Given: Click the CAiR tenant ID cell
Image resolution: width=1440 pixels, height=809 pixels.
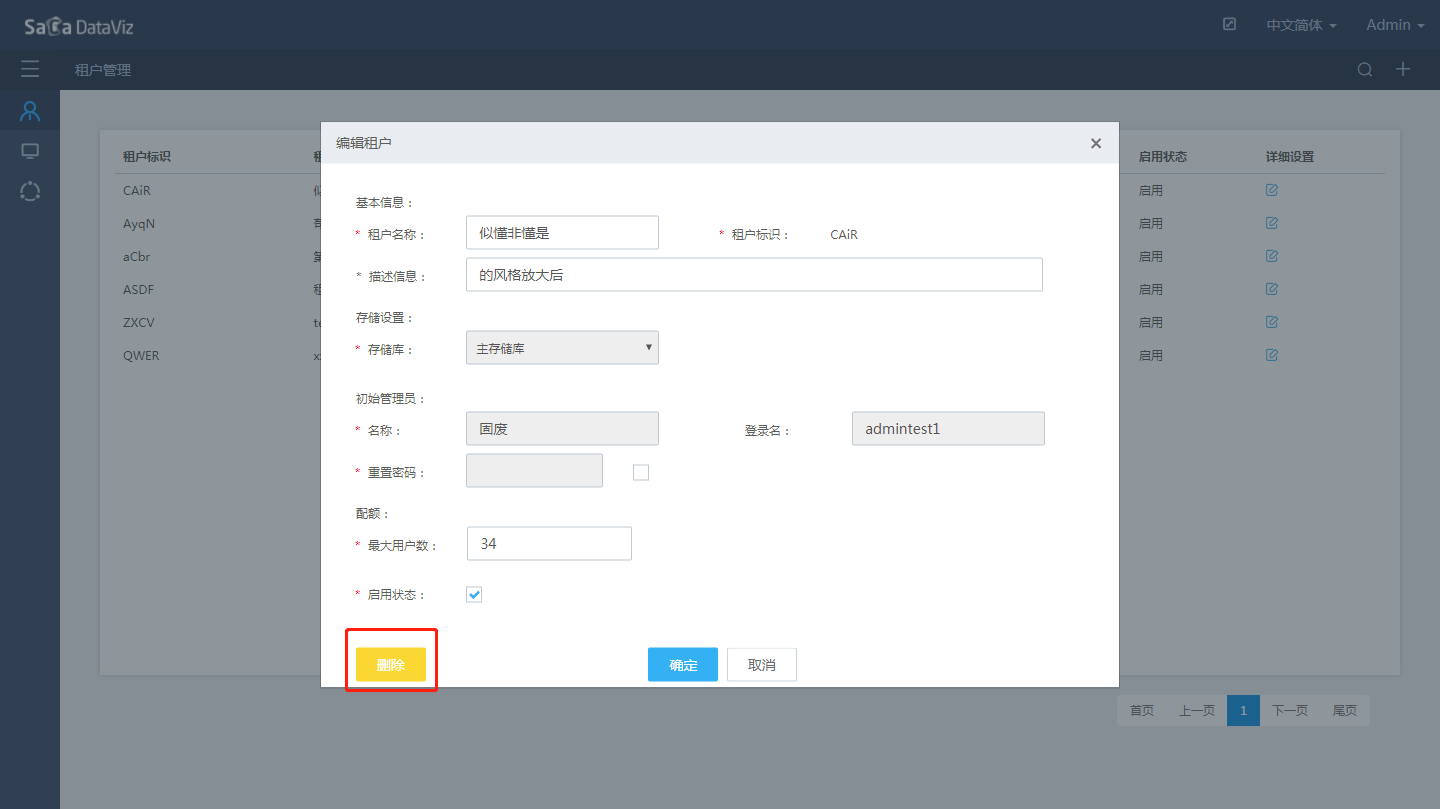Looking at the screenshot, I should point(137,190).
